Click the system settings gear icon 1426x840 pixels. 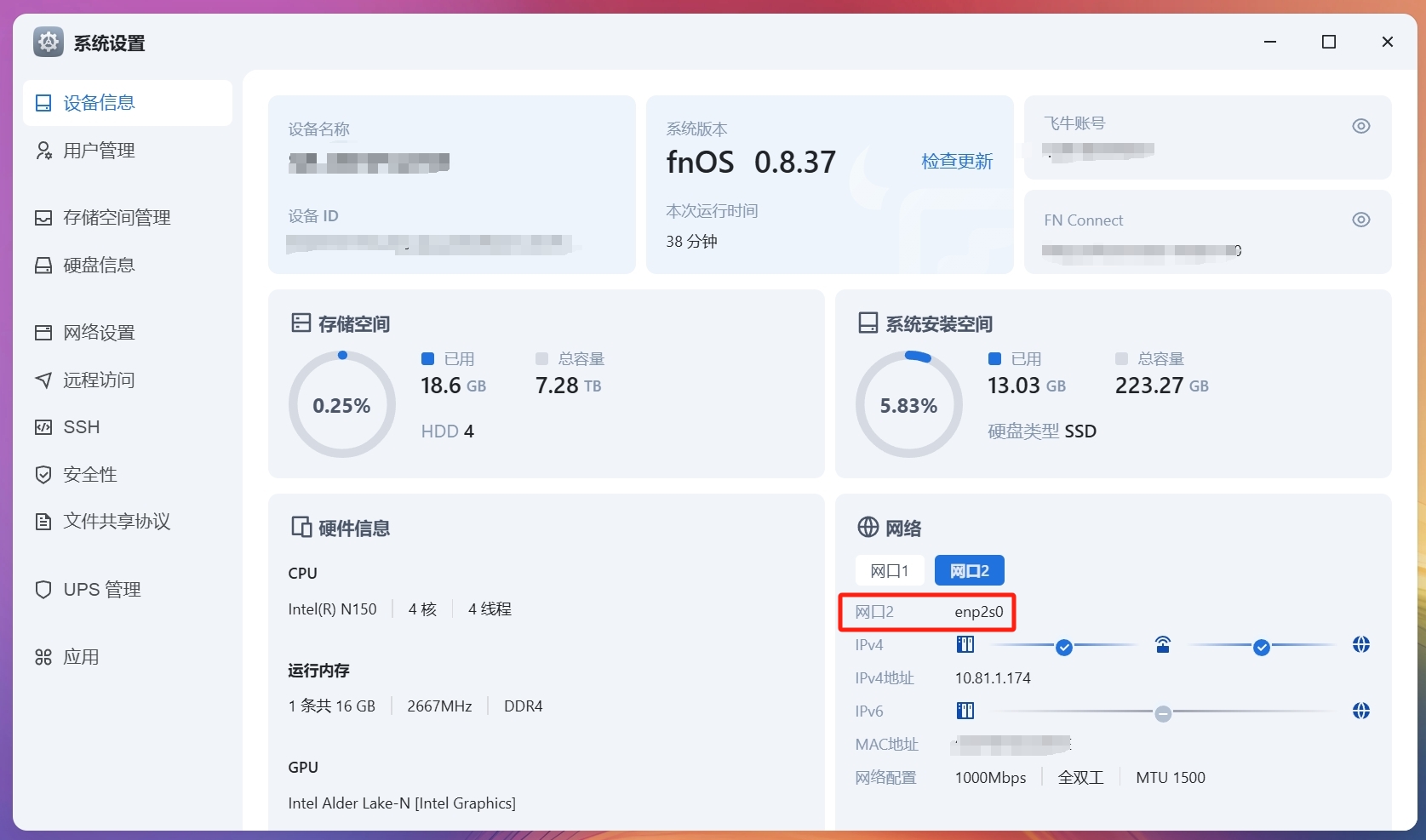49,42
